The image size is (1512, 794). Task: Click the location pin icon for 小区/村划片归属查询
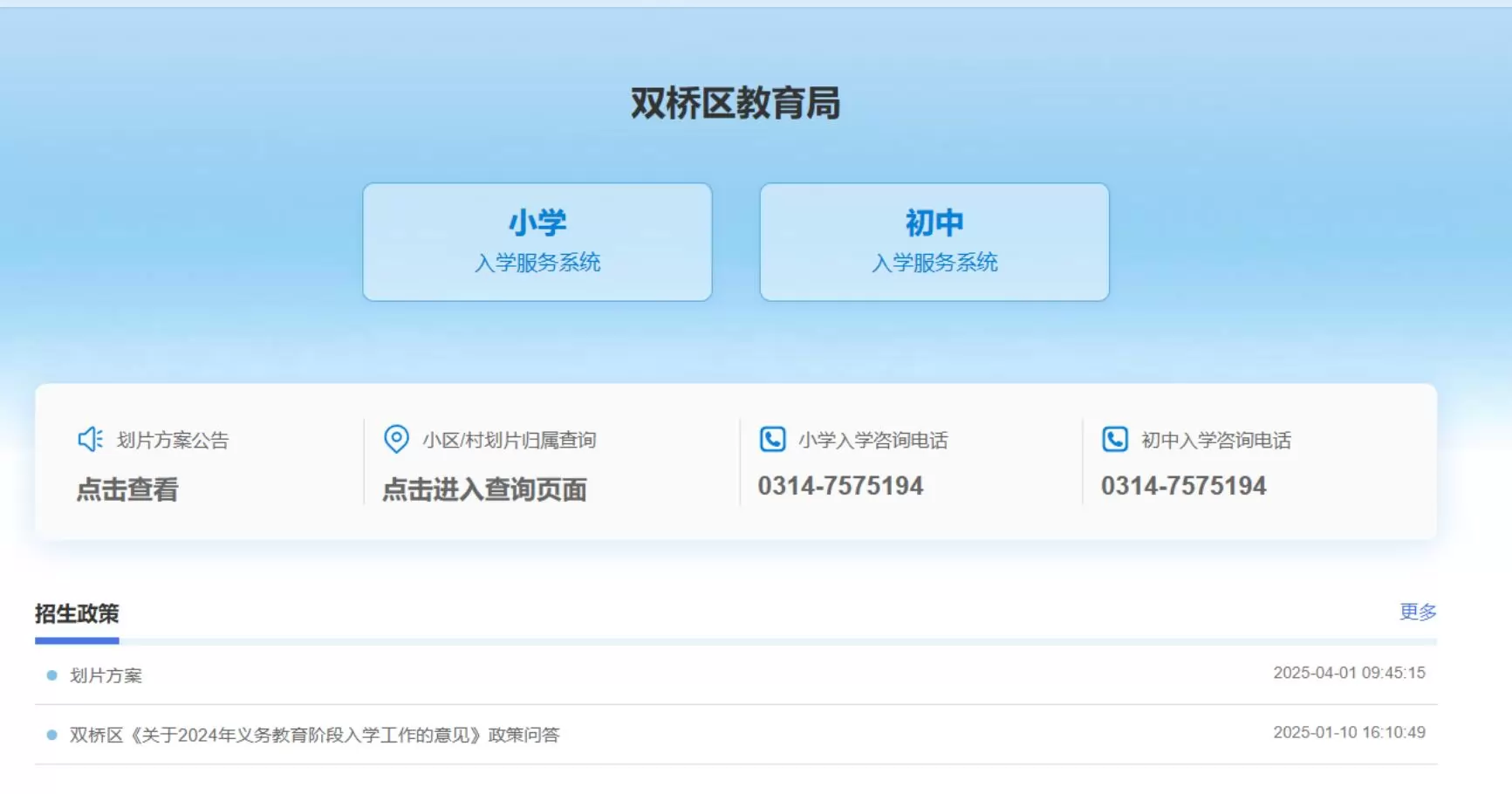(x=396, y=439)
